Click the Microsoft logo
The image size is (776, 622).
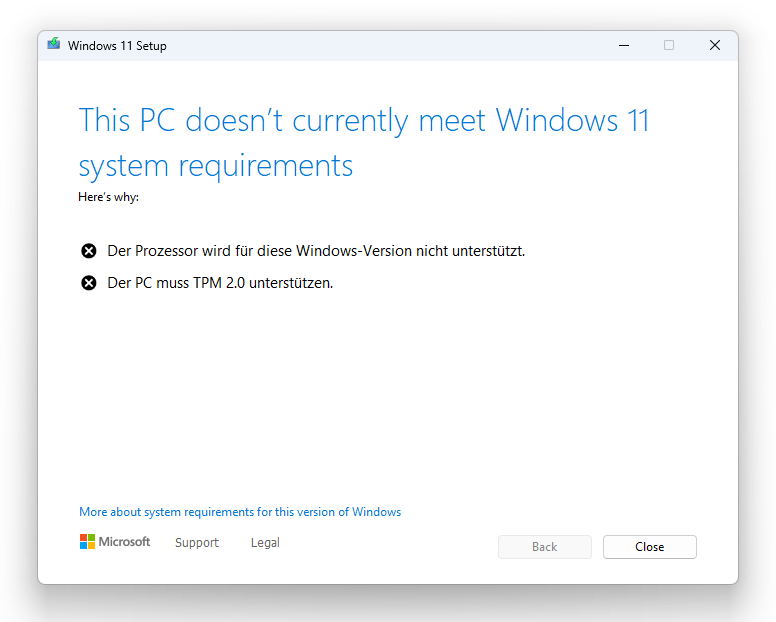coord(115,542)
